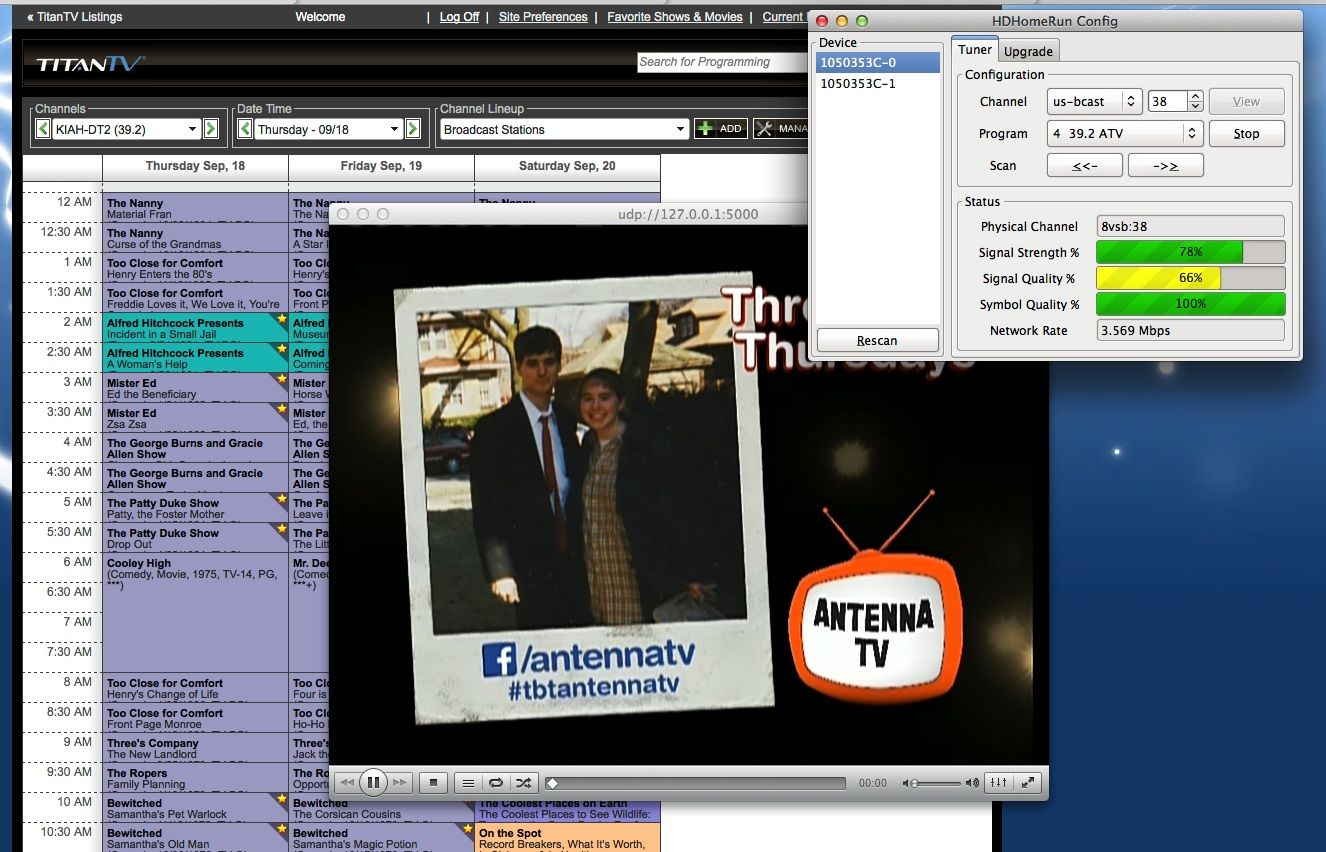Click star icon on Bewitched Samantha's Old Man
1326x852 pixels.
(281, 830)
